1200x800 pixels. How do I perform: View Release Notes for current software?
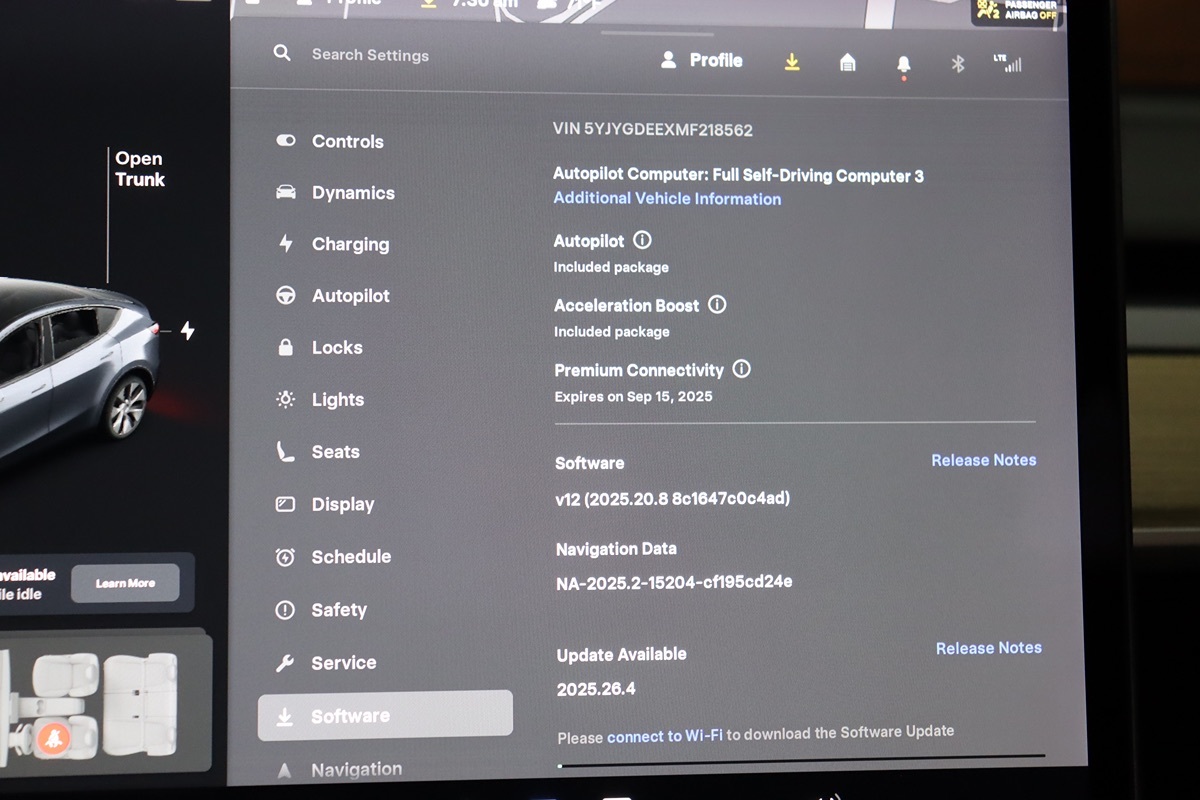tap(983, 460)
